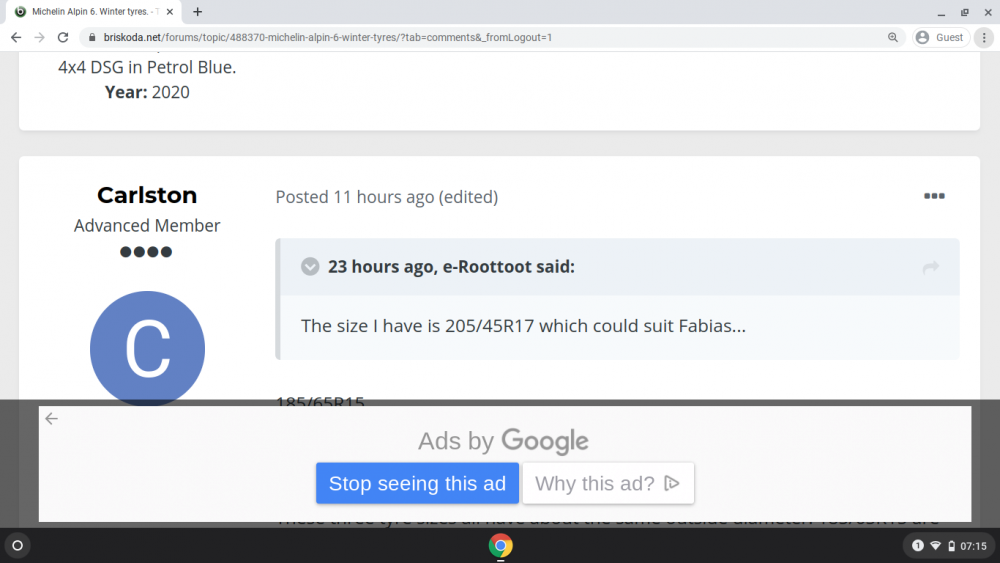Click Stop seeing this ad button
Image resolution: width=1000 pixels, height=563 pixels.
pos(417,483)
